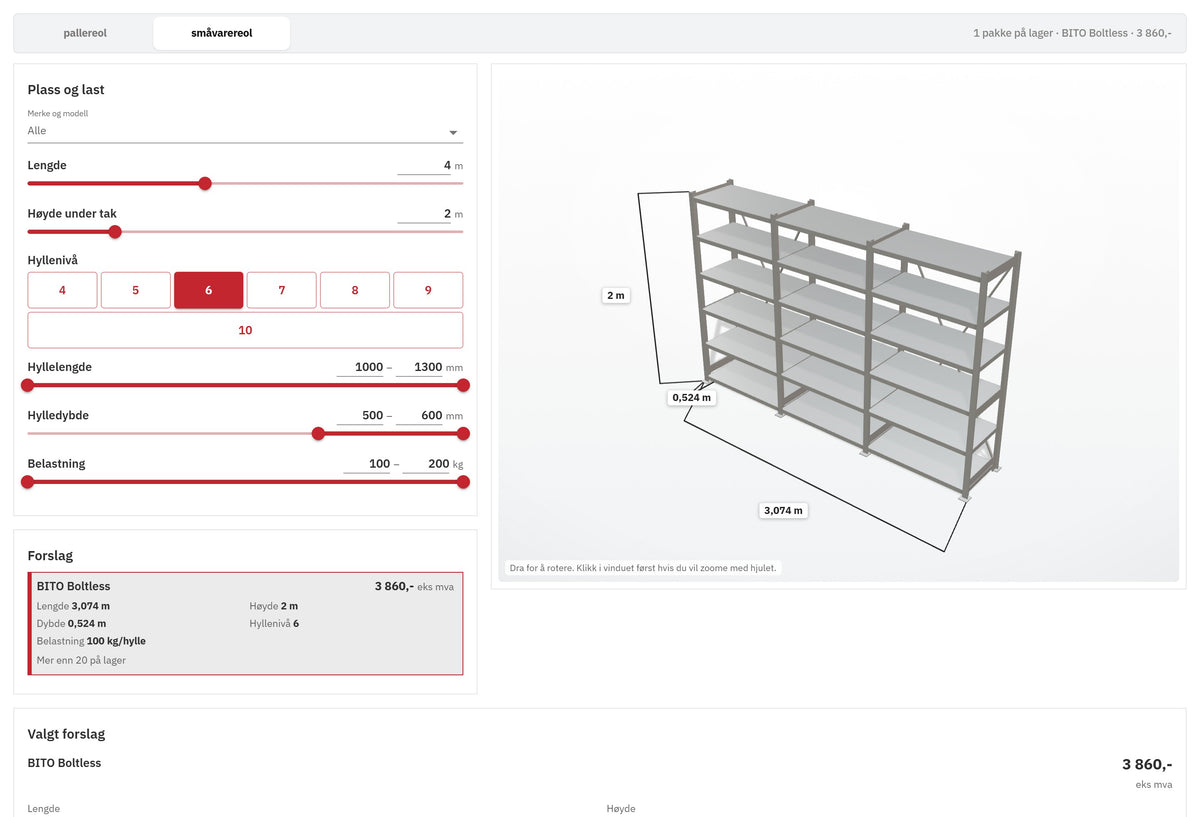Choose 4 shelf levels
Image resolution: width=1200 pixels, height=817 pixels.
tap(62, 290)
